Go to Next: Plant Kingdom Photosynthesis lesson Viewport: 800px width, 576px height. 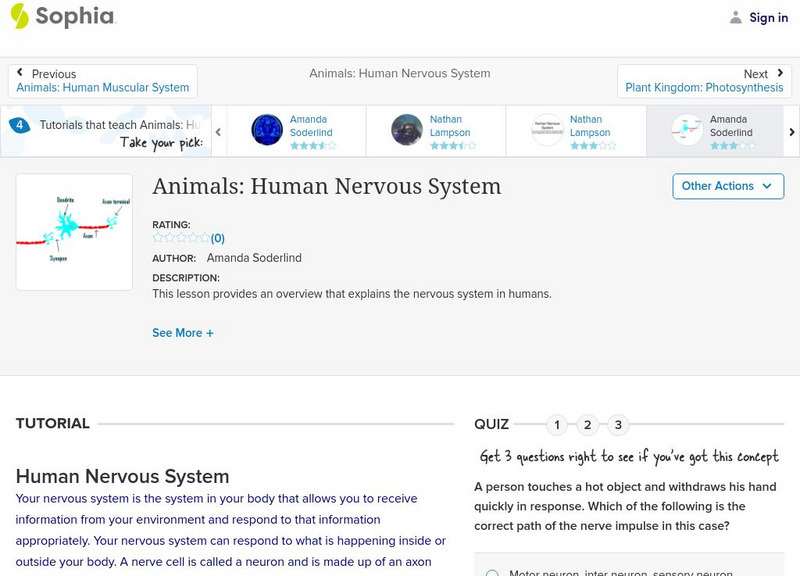click(704, 81)
